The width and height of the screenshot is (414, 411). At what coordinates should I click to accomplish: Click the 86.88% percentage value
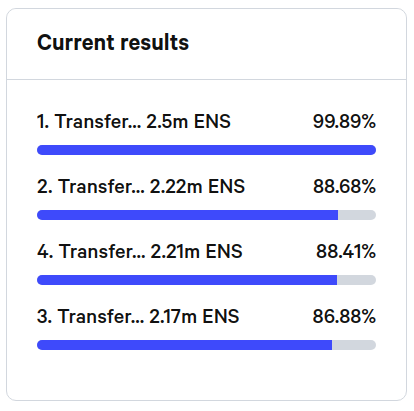click(344, 316)
